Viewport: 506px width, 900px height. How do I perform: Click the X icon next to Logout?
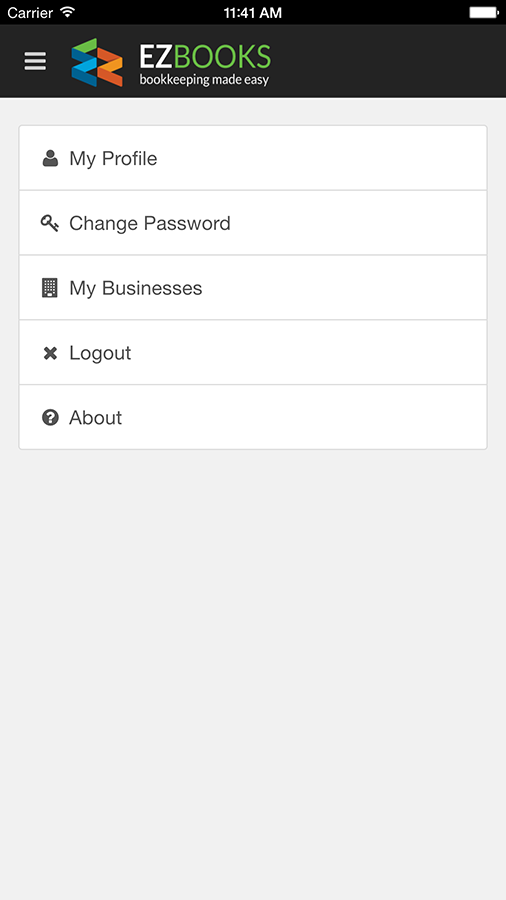(x=50, y=353)
